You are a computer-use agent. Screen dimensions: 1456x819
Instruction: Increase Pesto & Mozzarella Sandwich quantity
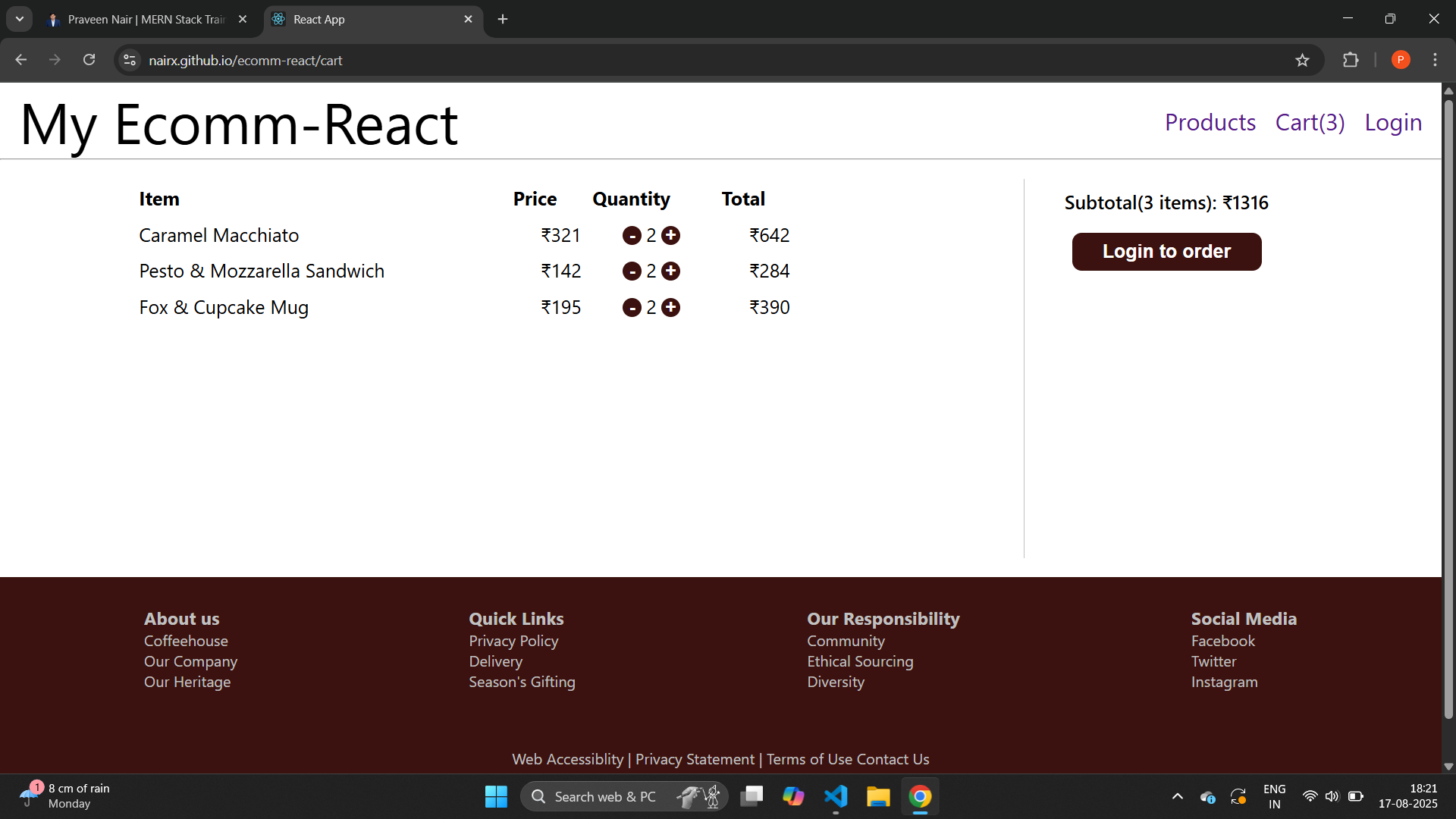coord(670,271)
